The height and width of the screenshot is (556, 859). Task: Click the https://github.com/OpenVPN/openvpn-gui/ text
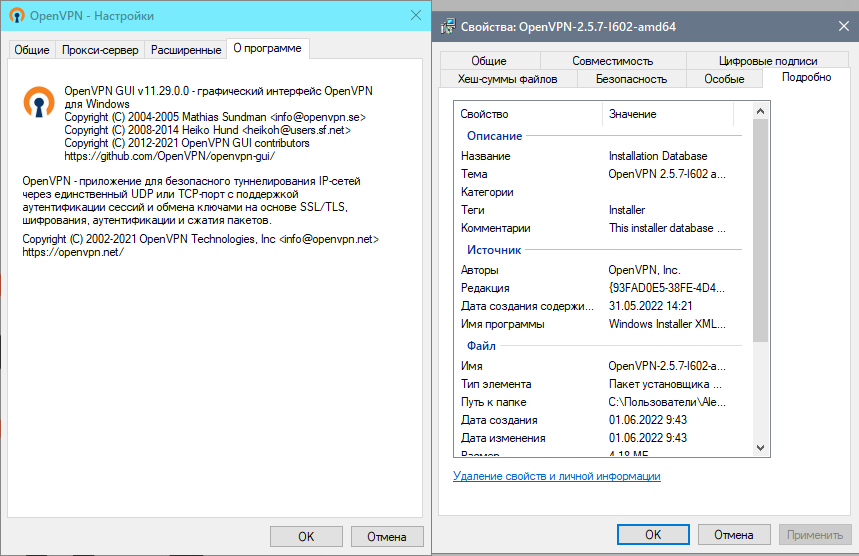point(169,156)
